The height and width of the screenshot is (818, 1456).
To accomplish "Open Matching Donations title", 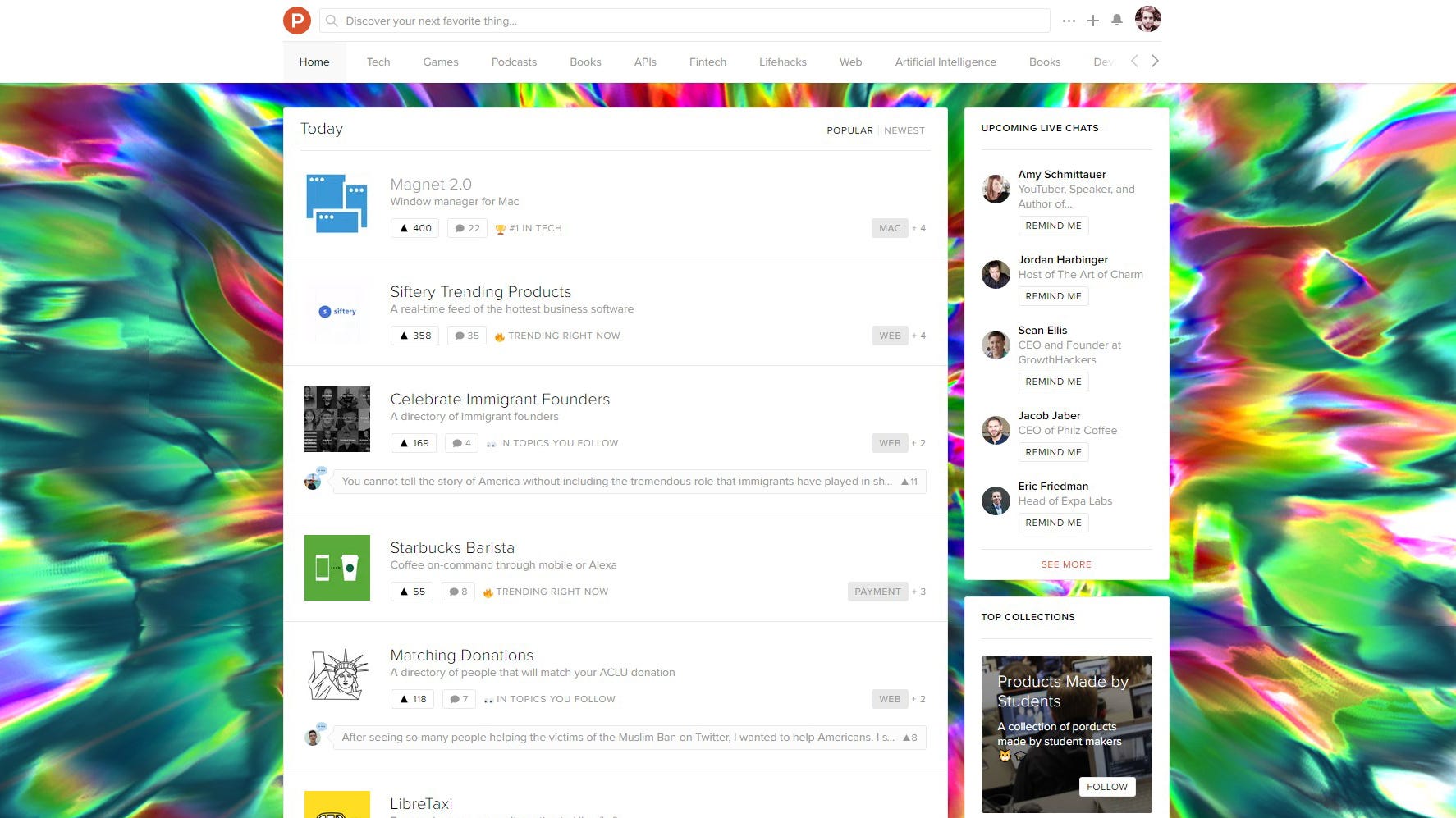I will (x=461, y=656).
